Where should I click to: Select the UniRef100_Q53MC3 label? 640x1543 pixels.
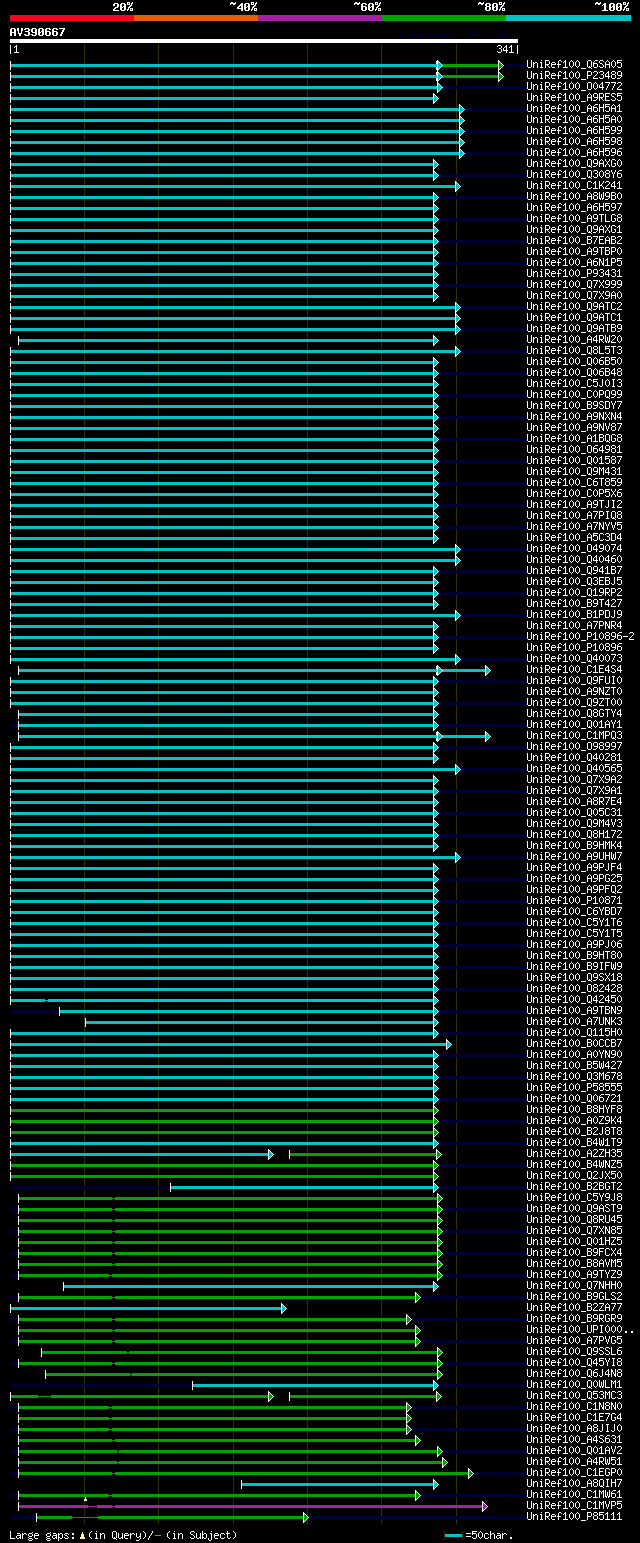(574, 1395)
